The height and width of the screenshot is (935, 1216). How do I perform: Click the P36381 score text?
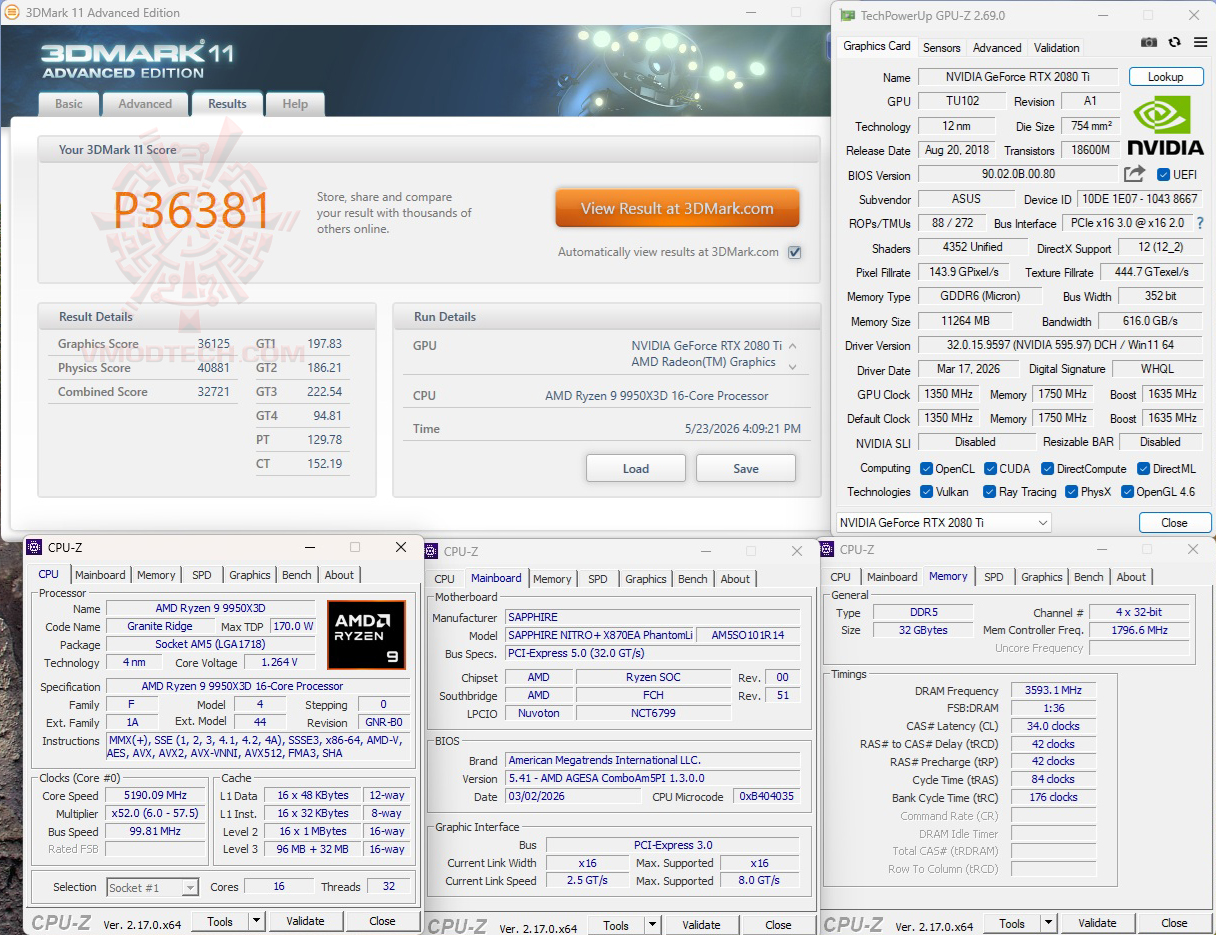(191, 211)
